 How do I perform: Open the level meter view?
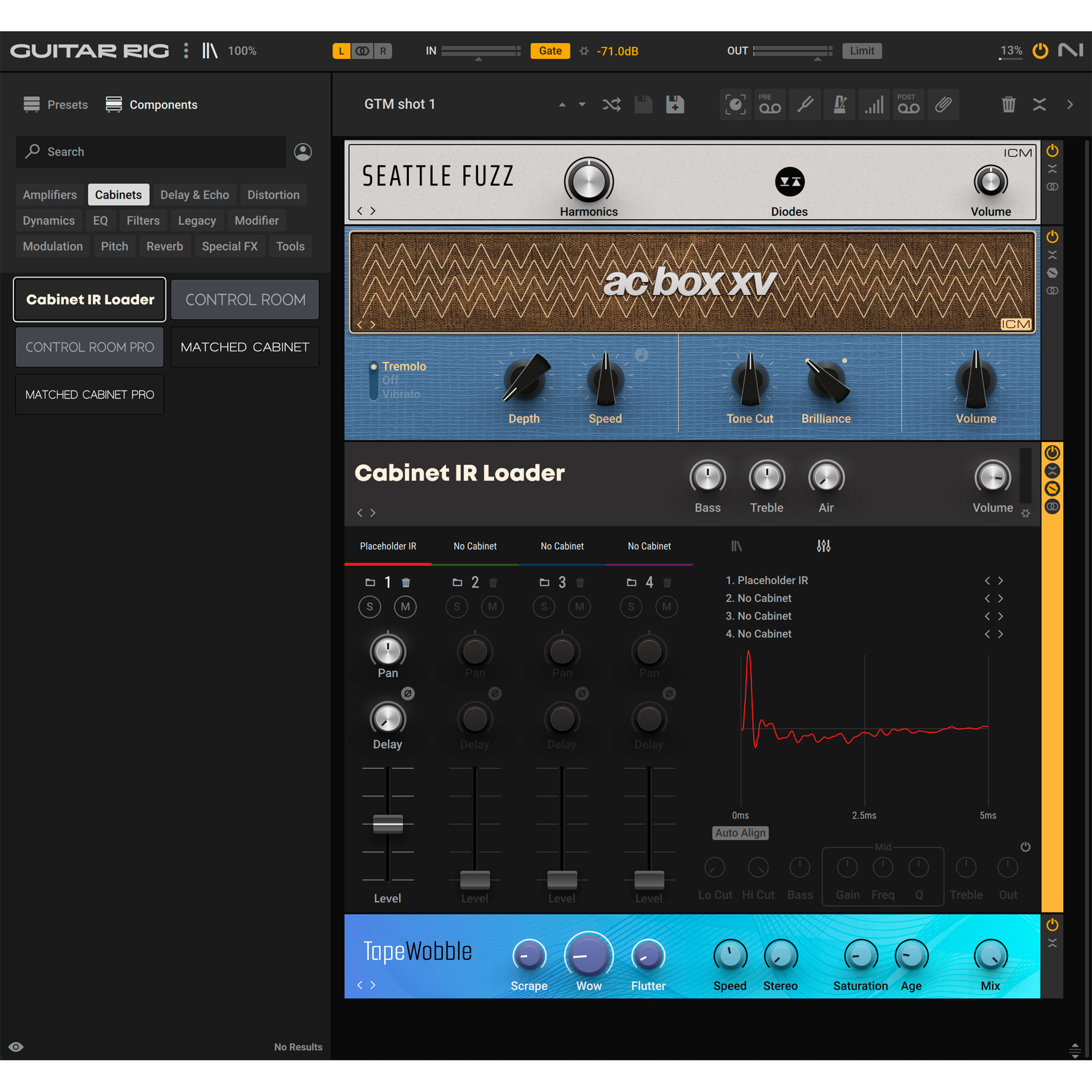pyautogui.click(x=874, y=104)
